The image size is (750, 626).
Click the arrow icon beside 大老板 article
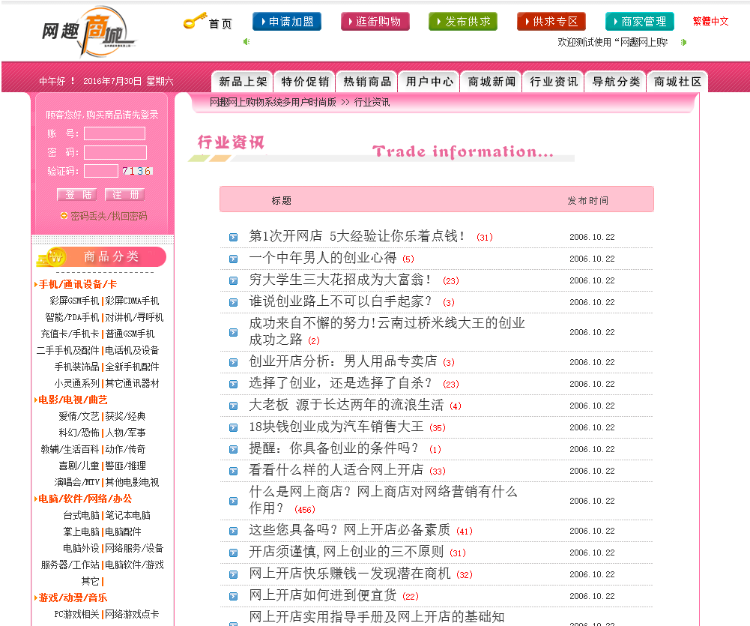(233, 406)
